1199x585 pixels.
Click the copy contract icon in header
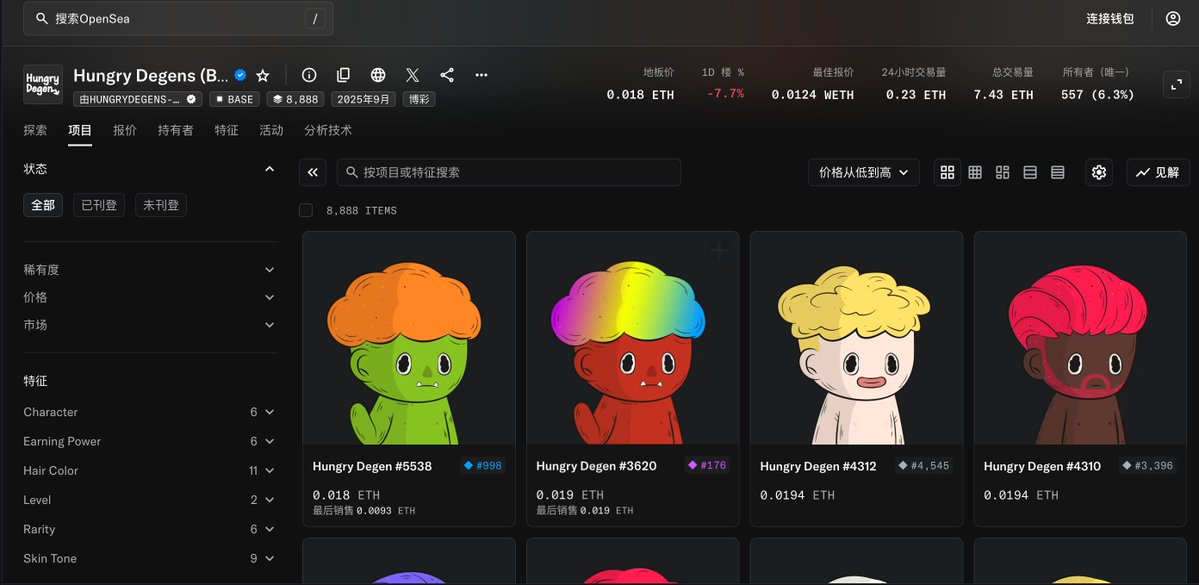pyautogui.click(x=343, y=75)
